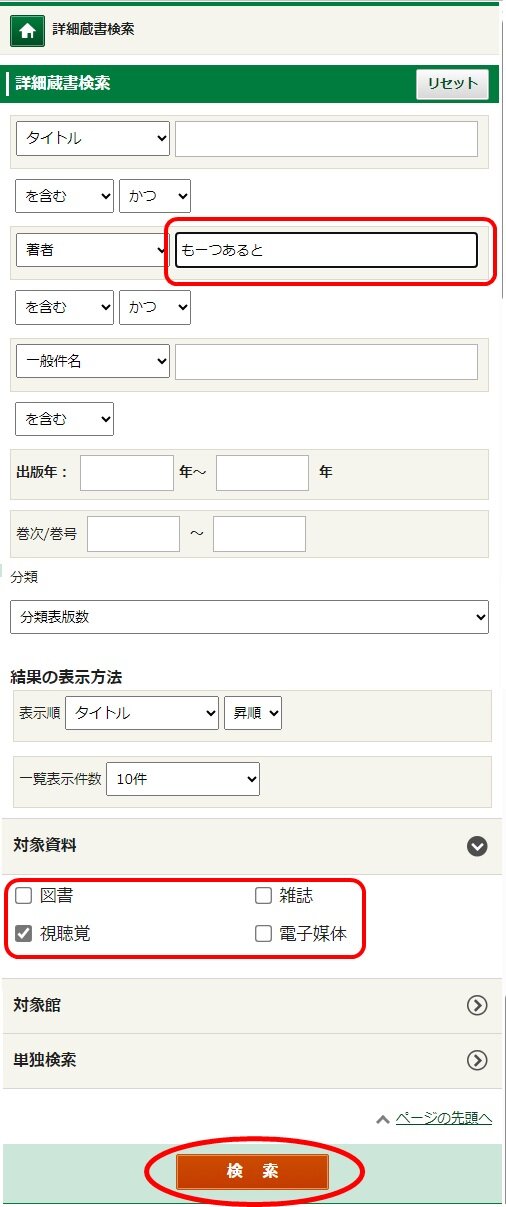This screenshot has height=1207, width=506.
Task: Click the green home icon
Action: pyautogui.click(x=27, y=30)
